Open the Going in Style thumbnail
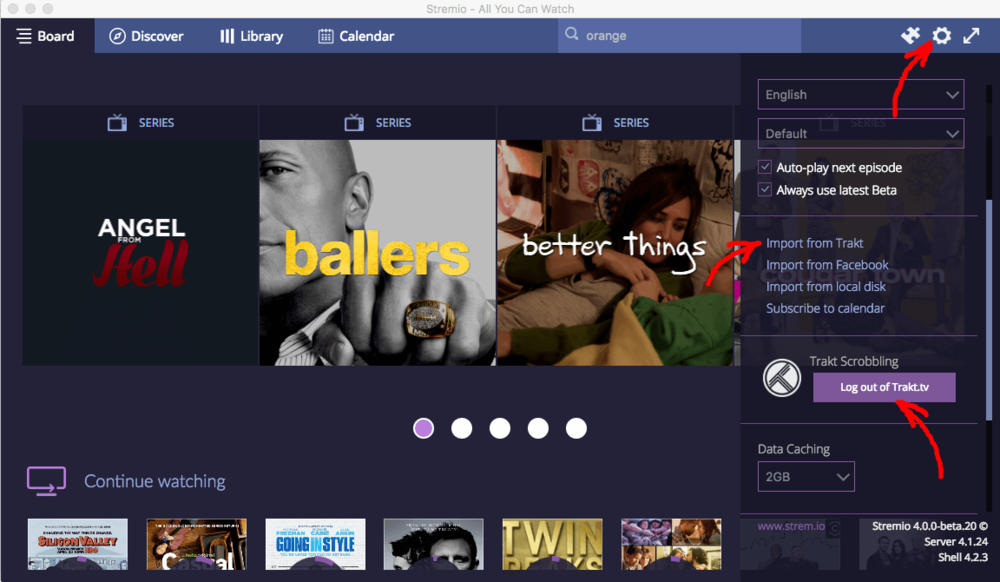The image size is (1000, 582). point(315,544)
